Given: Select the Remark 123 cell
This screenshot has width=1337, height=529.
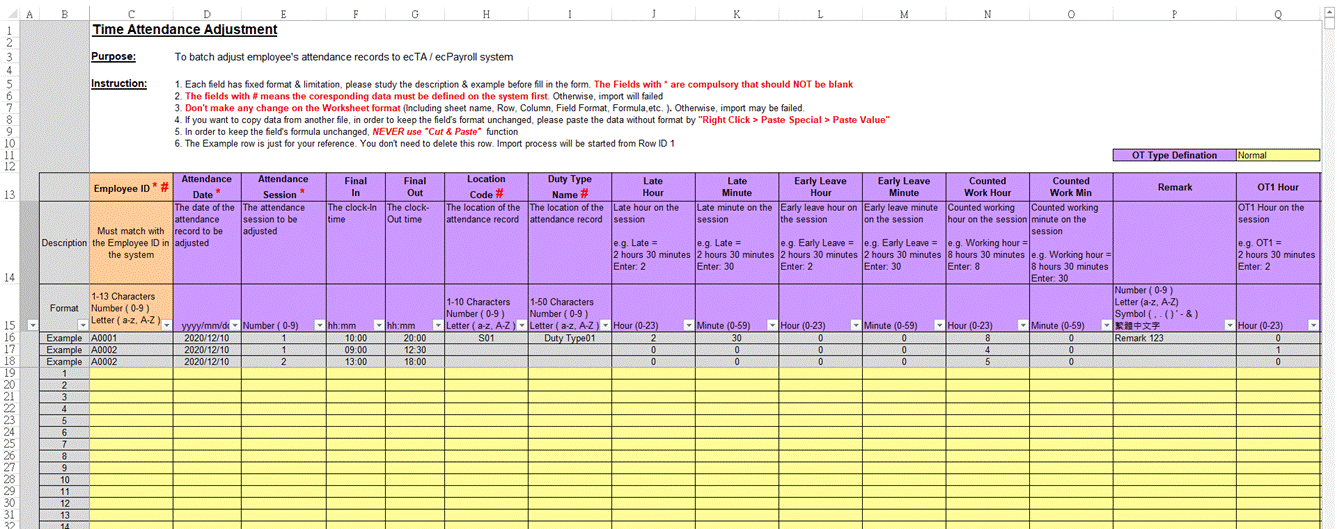Looking at the screenshot, I should [x=1174, y=339].
